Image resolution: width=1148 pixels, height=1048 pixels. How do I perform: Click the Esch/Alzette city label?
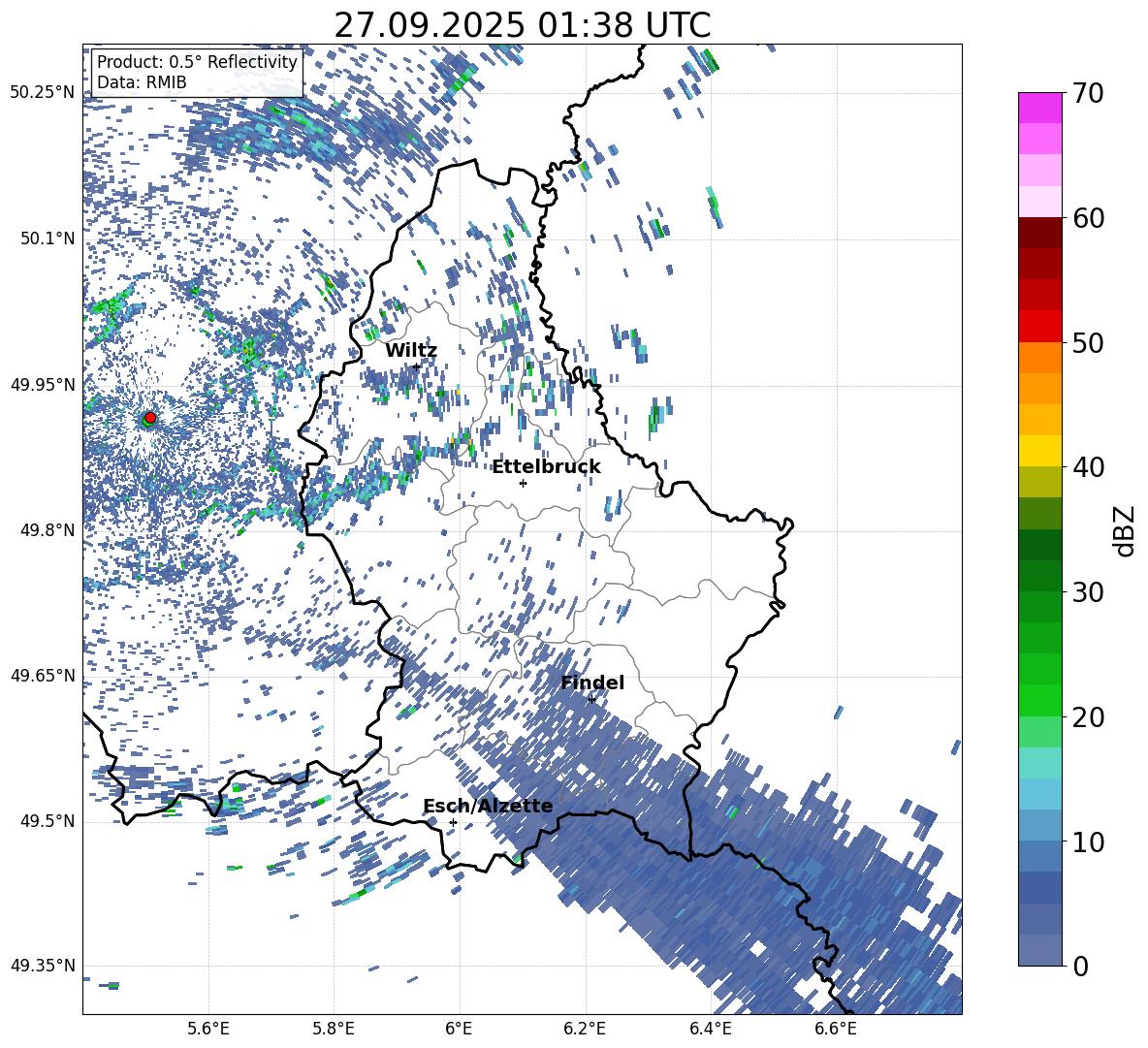[x=488, y=806]
